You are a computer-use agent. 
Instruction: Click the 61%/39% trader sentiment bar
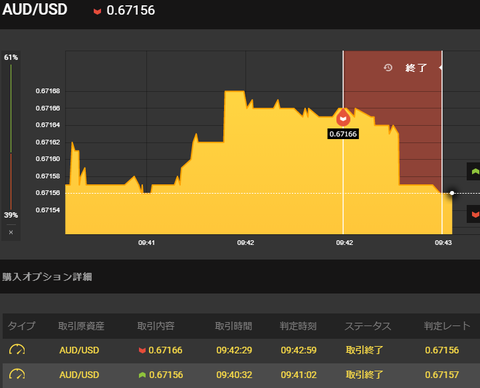point(11,136)
